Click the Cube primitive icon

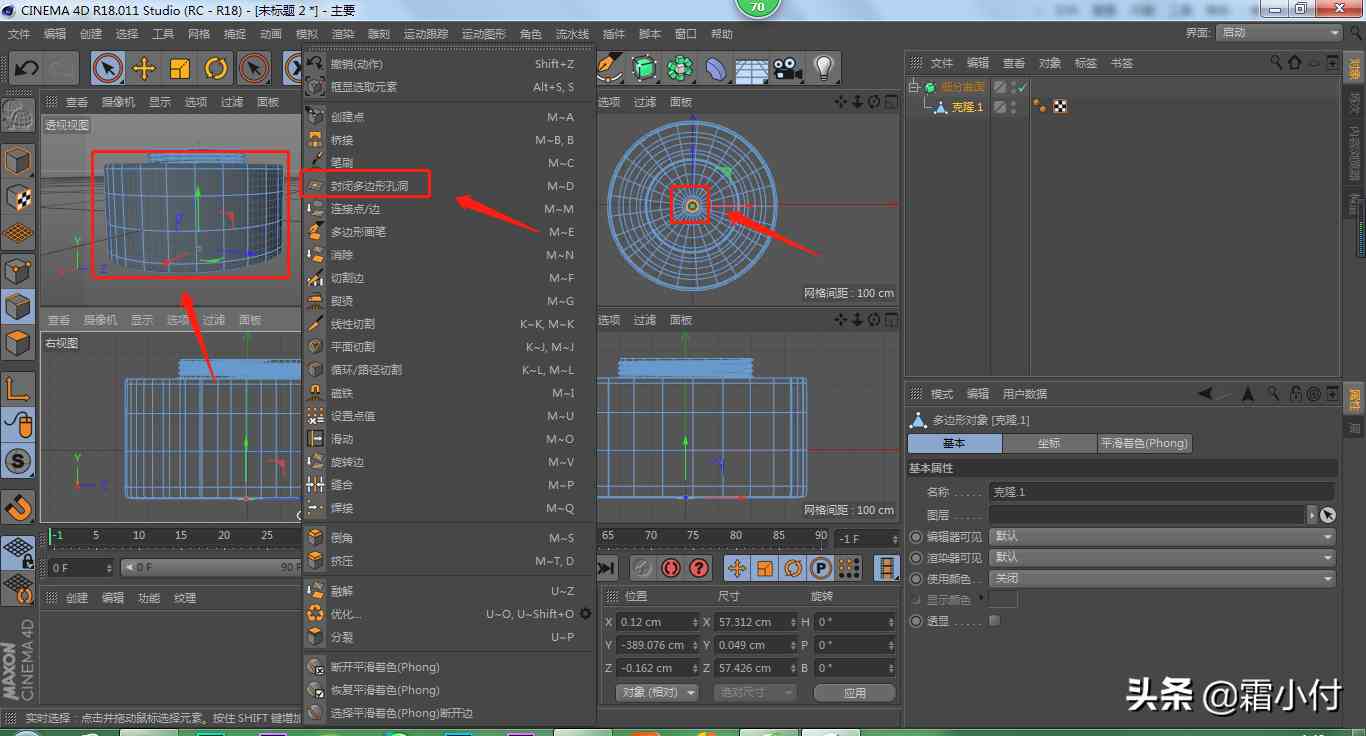[x=643, y=68]
